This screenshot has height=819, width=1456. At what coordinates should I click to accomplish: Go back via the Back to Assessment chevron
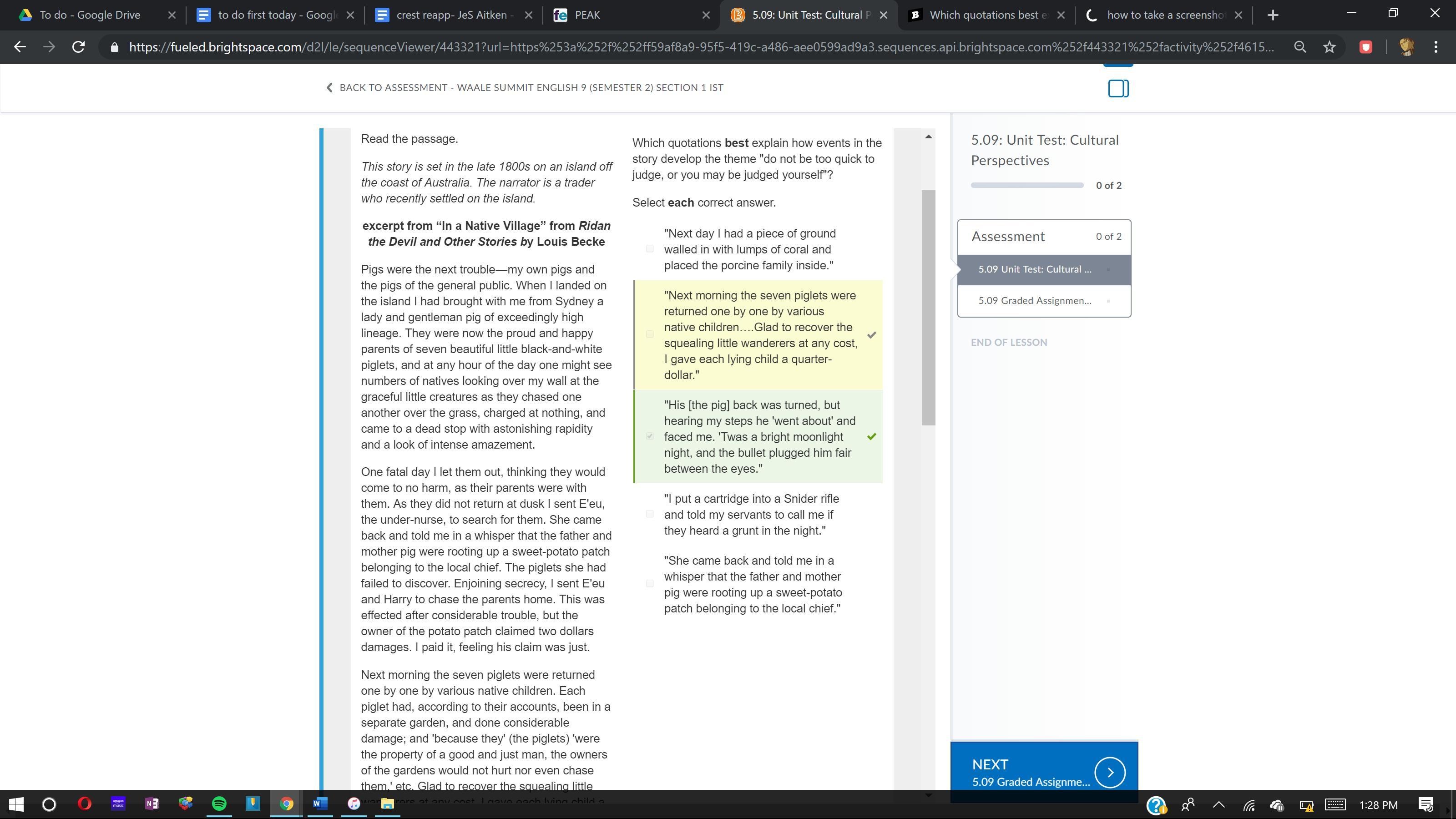click(329, 88)
